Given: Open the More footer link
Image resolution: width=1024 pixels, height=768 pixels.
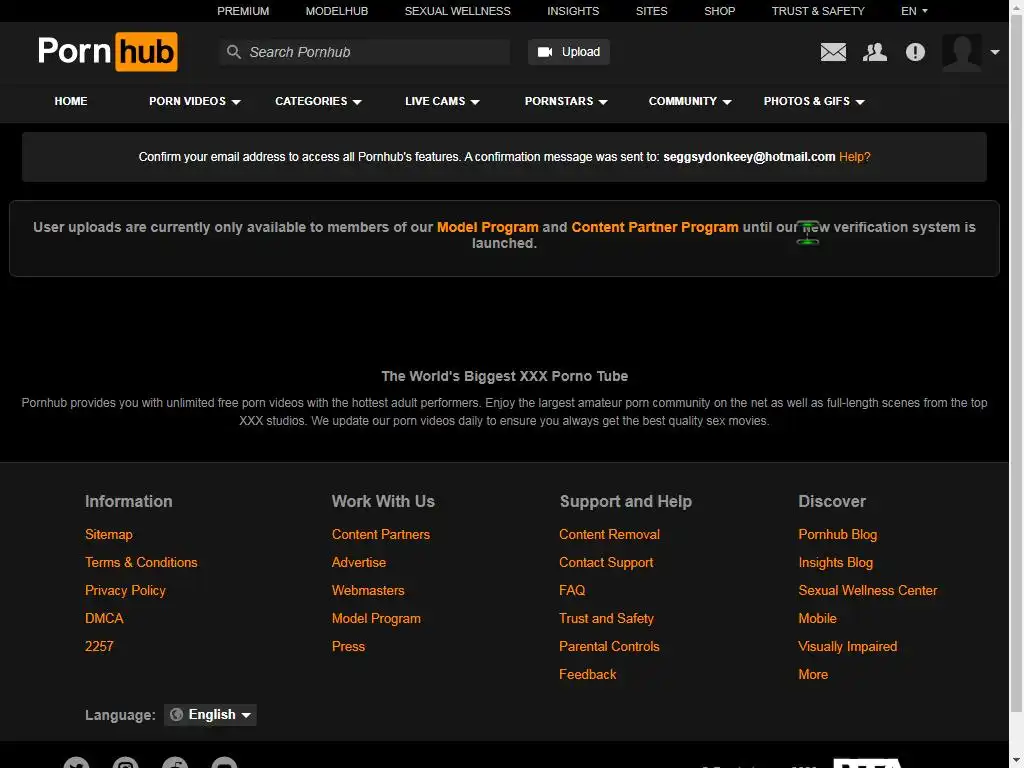Looking at the screenshot, I should click(812, 675).
